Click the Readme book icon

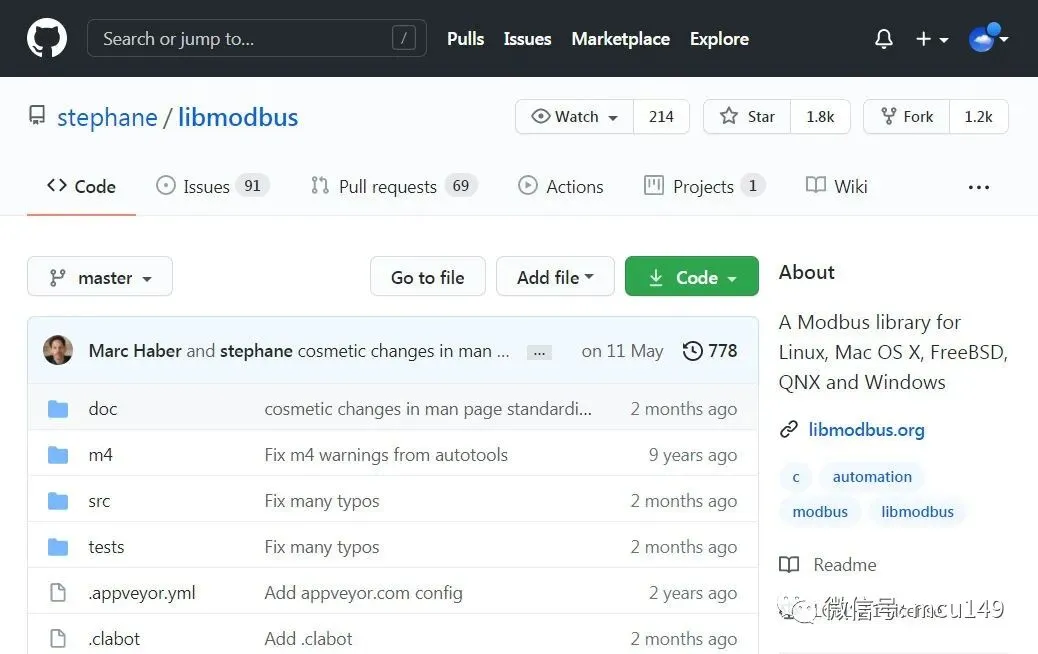(789, 565)
